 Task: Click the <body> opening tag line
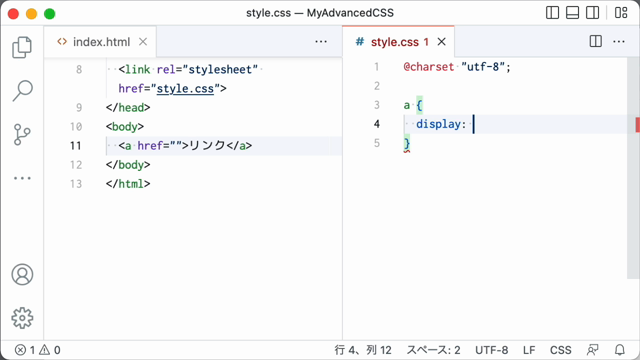[x=124, y=127]
